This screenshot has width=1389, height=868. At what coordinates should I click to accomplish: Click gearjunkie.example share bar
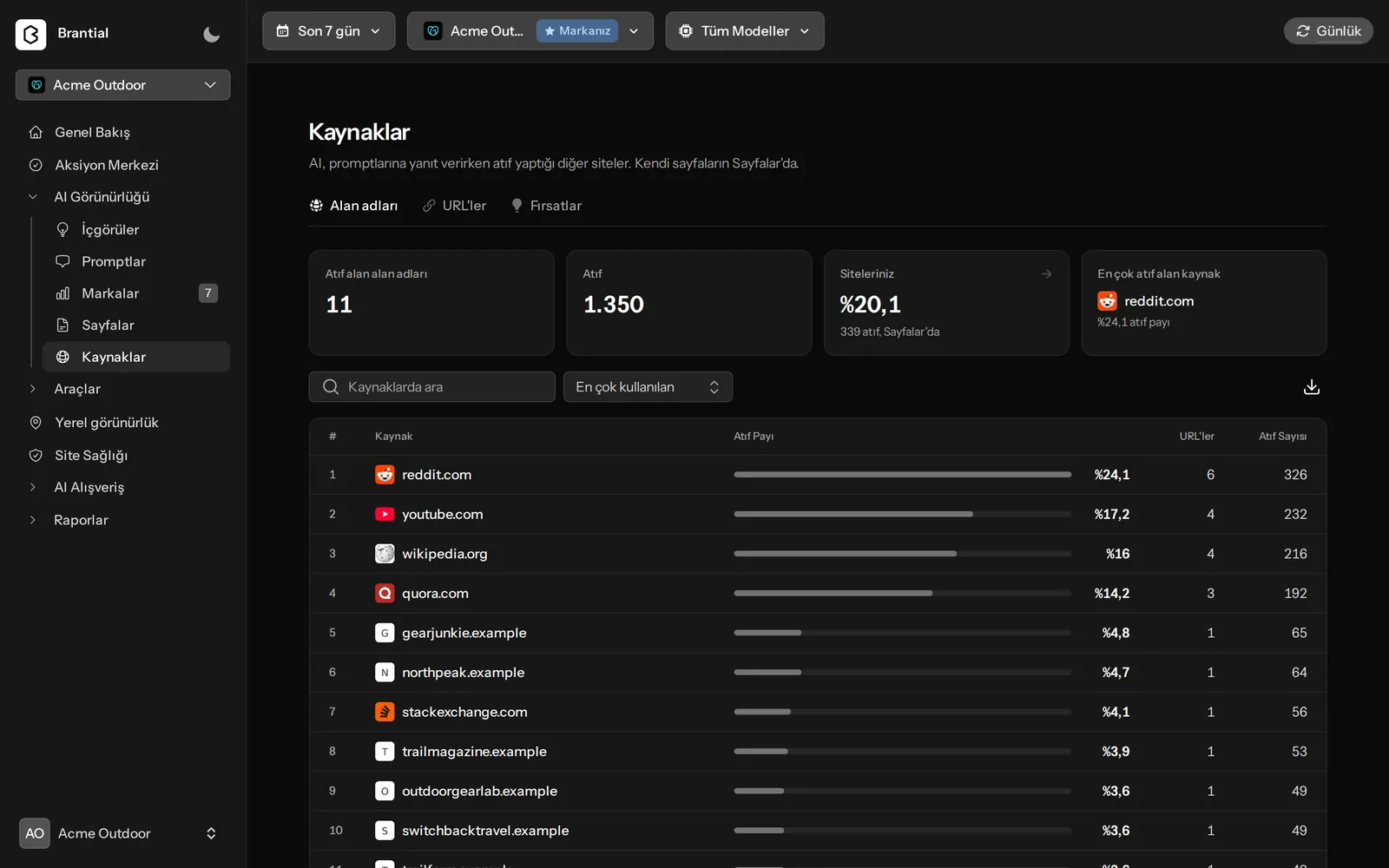(x=902, y=633)
